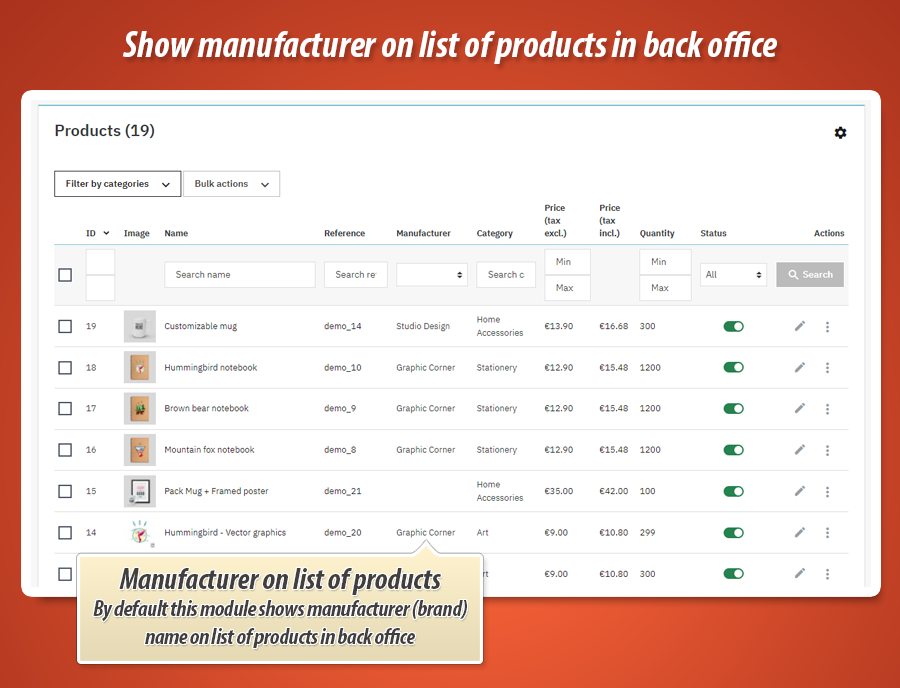Open the Status filter showing All
900x688 pixels.
point(733,274)
